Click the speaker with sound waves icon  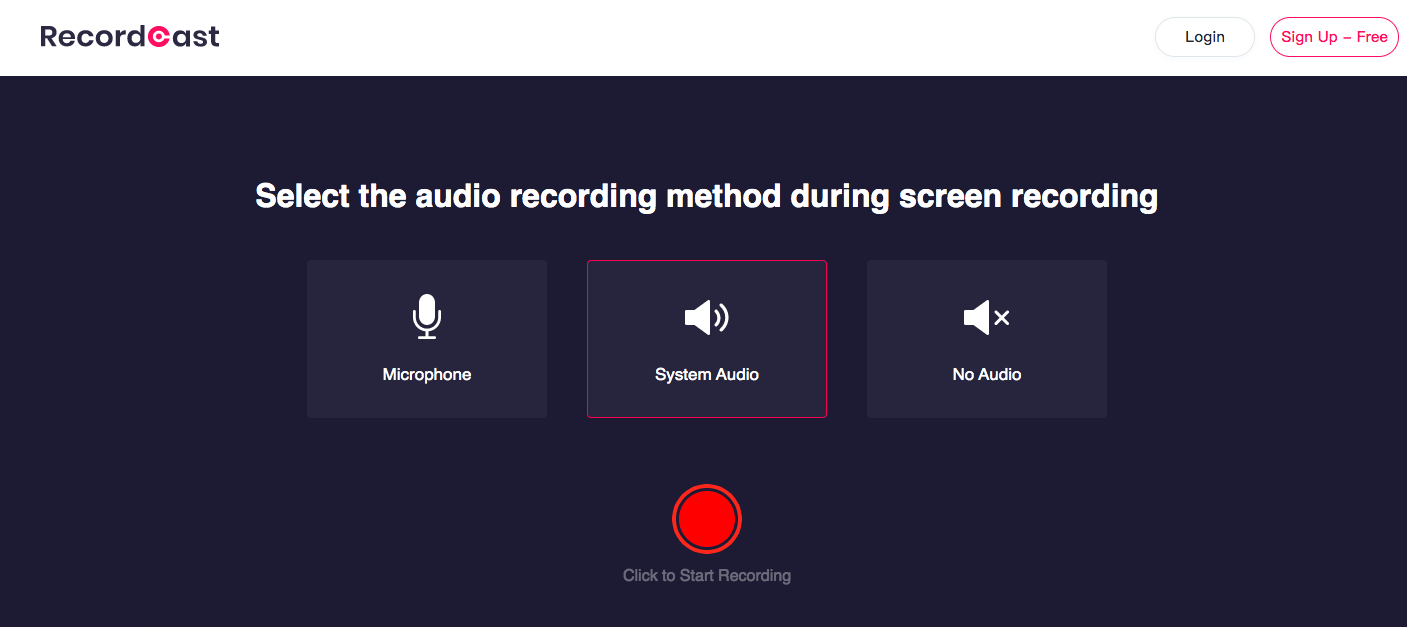point(707,318)
